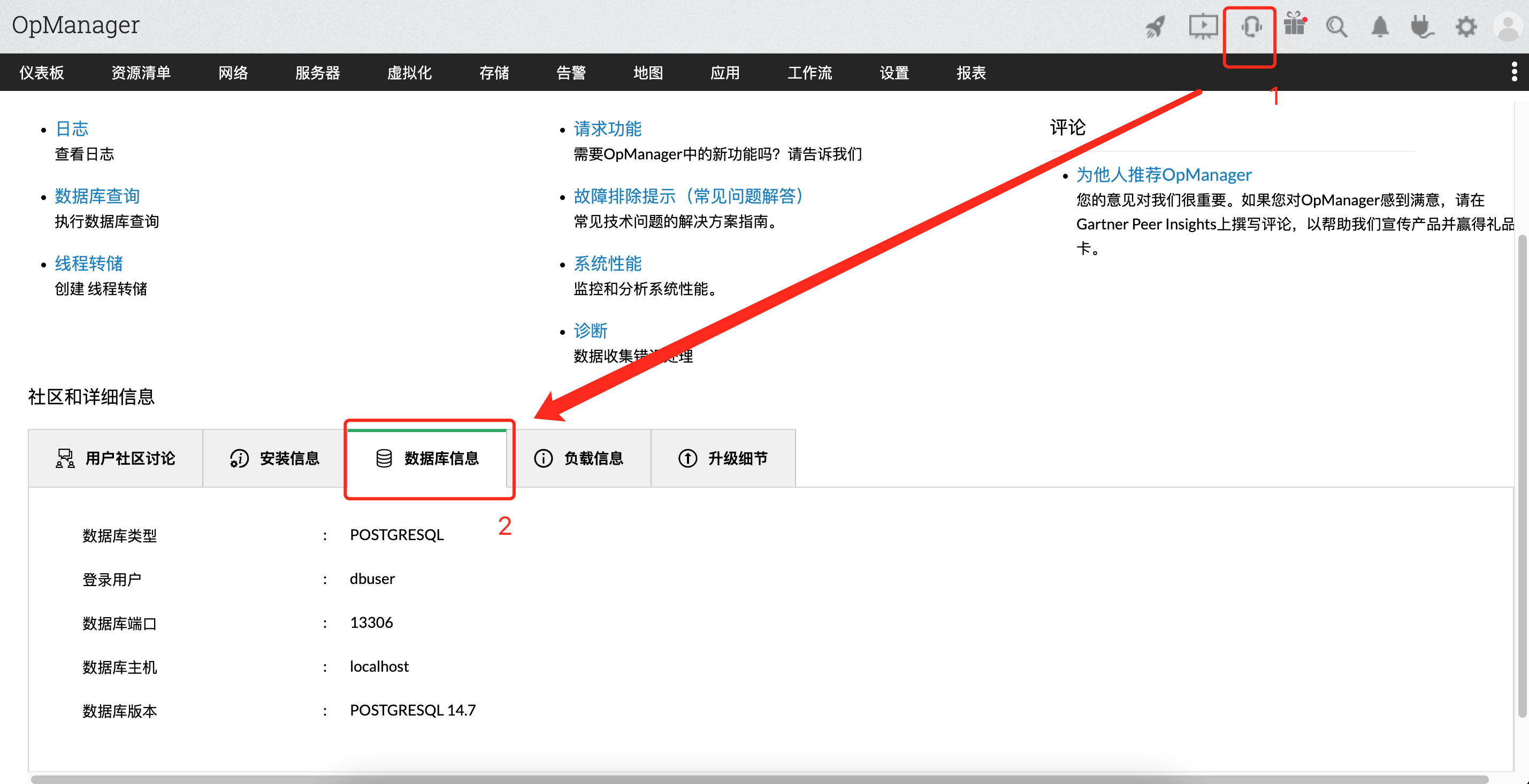
Task: Click the database cylinder tab icon
Action: click(384, 458)
